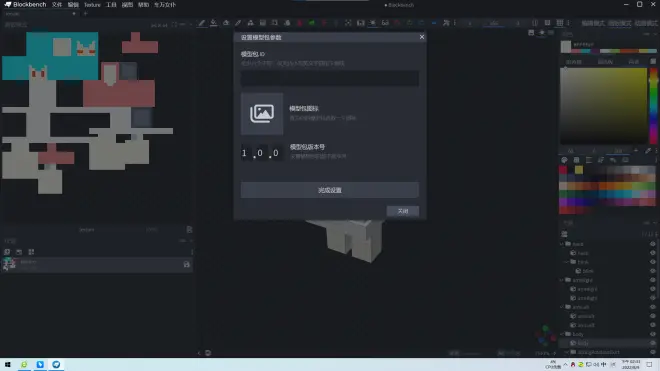
Task: Collapse the bottom outliner folder
Action: pos(567,352)
